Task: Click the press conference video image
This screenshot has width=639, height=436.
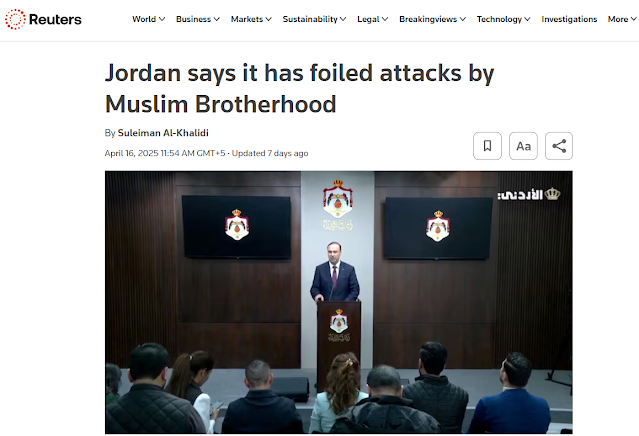Action: point(339,302)
